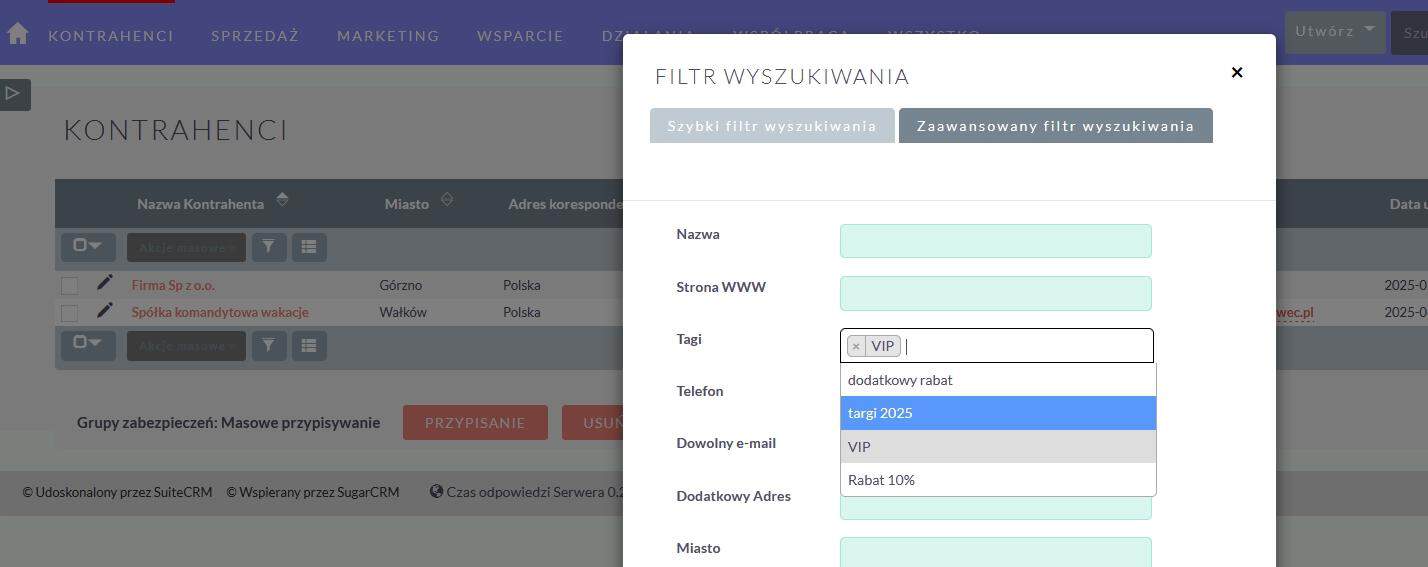This screenshot has height=567, width=1428.
Task: Remove the VIP tag with its x
Action: (x=856, y=346)
